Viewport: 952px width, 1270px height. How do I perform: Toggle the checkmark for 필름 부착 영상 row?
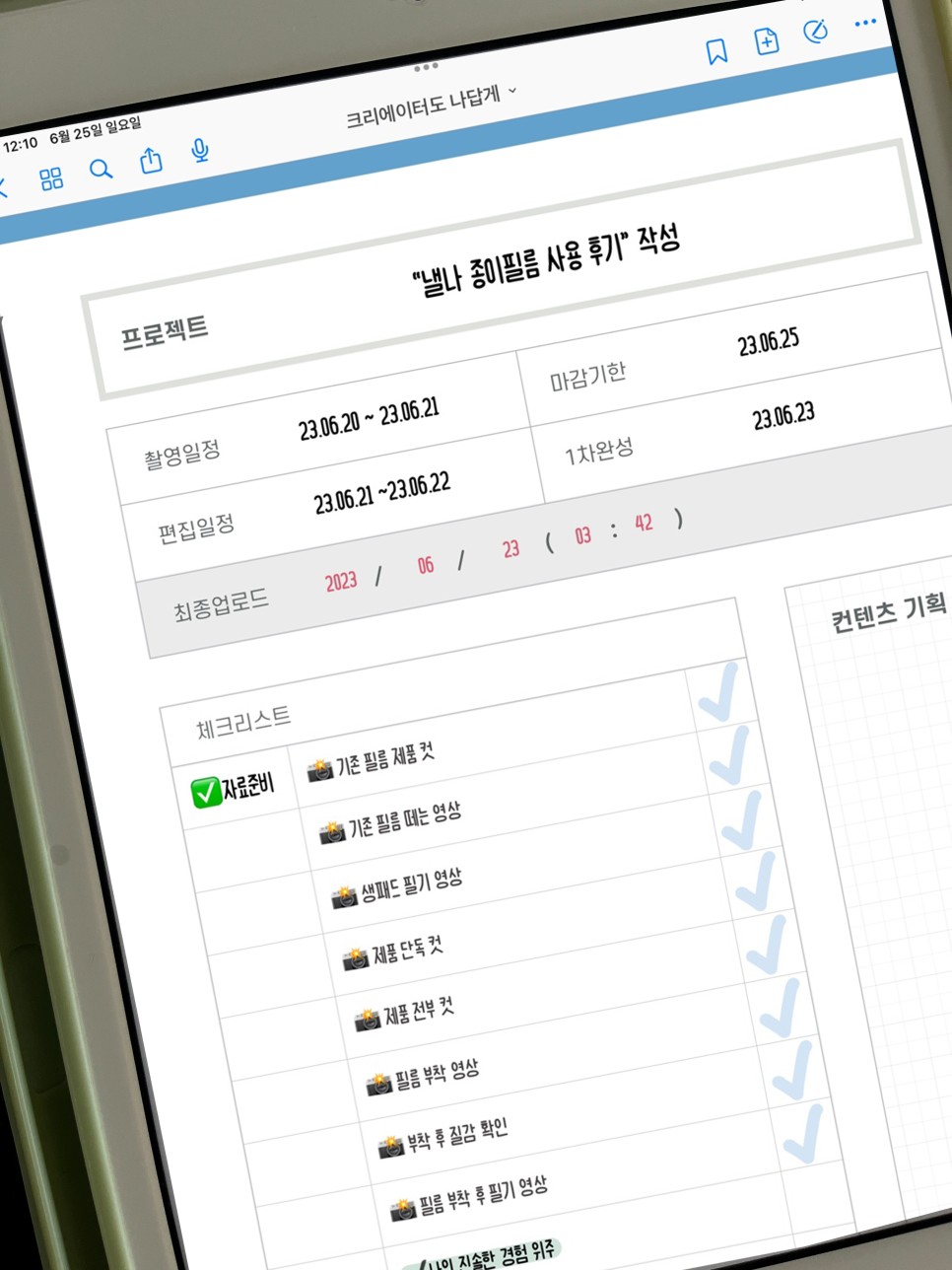[x=780, y=1008]
